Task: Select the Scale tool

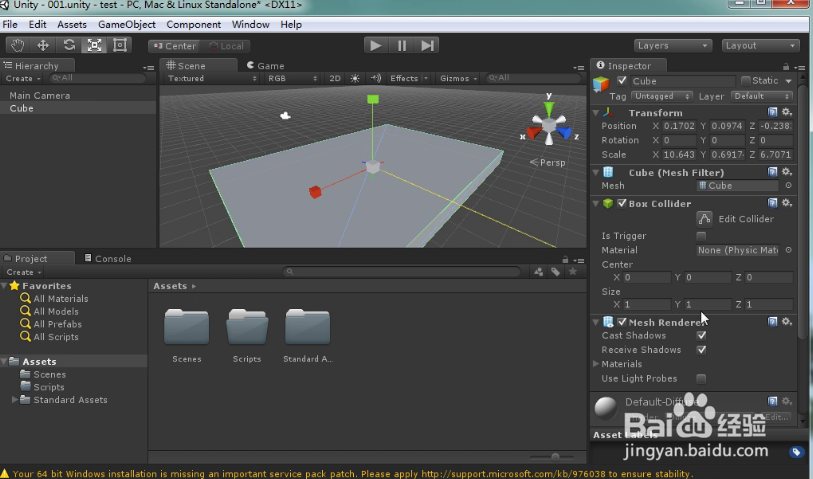Action: (94, 45)
